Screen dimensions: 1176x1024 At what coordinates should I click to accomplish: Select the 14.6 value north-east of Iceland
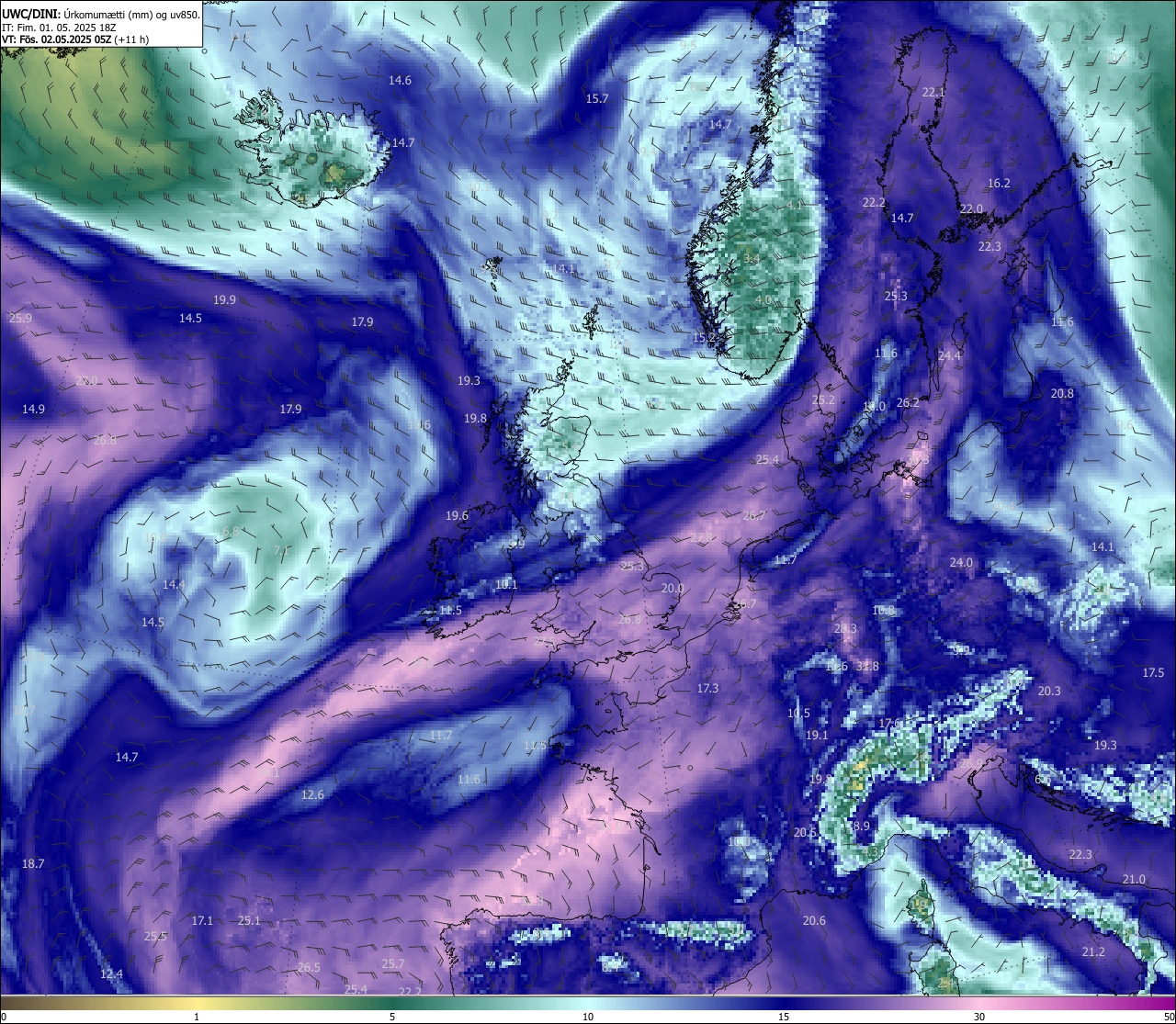400,81
